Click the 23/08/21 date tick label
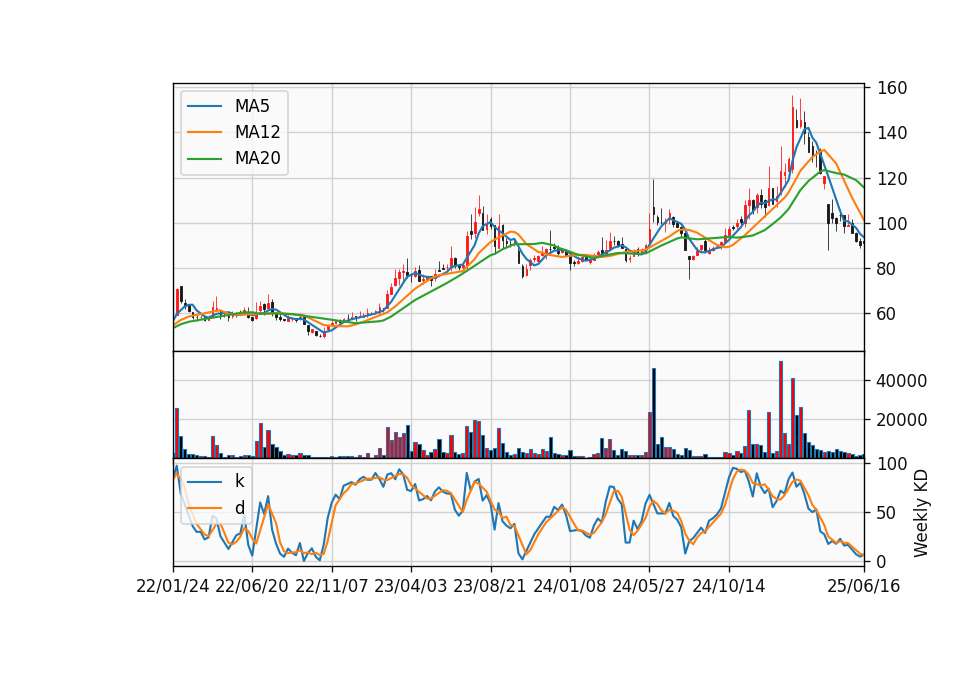The width and height of the screenshot is (960, 690). click(490, 586)
